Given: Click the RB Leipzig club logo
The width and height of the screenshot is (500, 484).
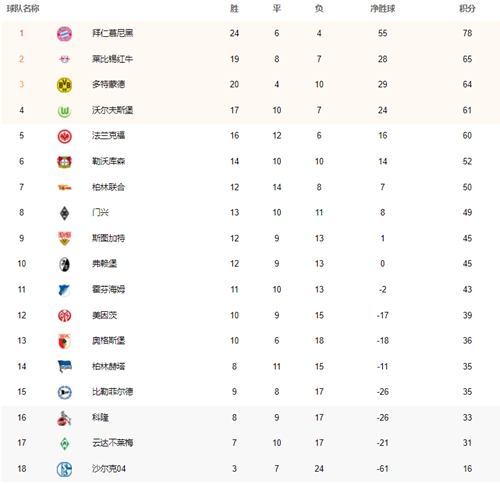Looking at the screenshot, I should pos(64,59).
